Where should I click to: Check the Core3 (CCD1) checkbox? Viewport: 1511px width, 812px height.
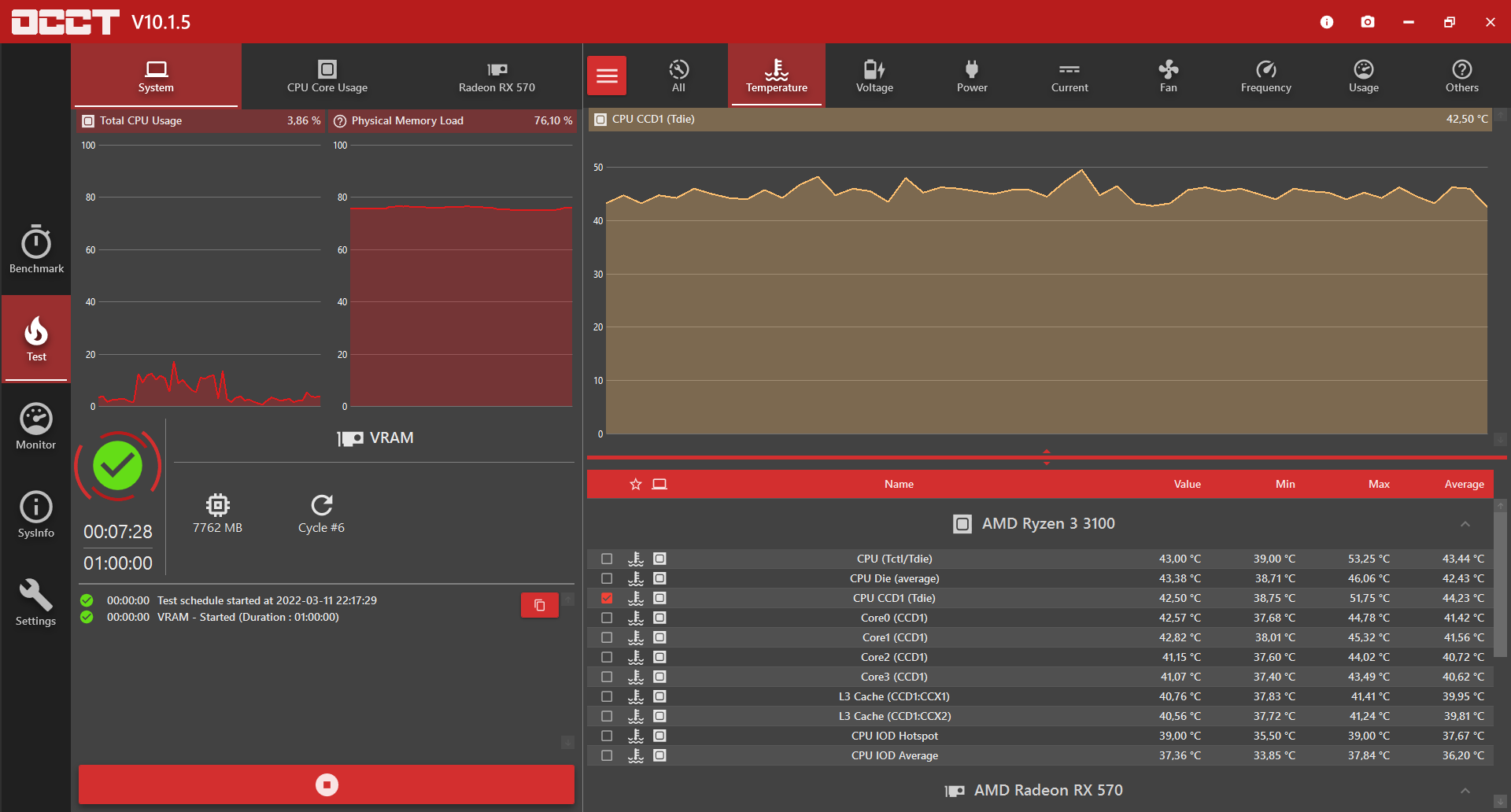607,677
